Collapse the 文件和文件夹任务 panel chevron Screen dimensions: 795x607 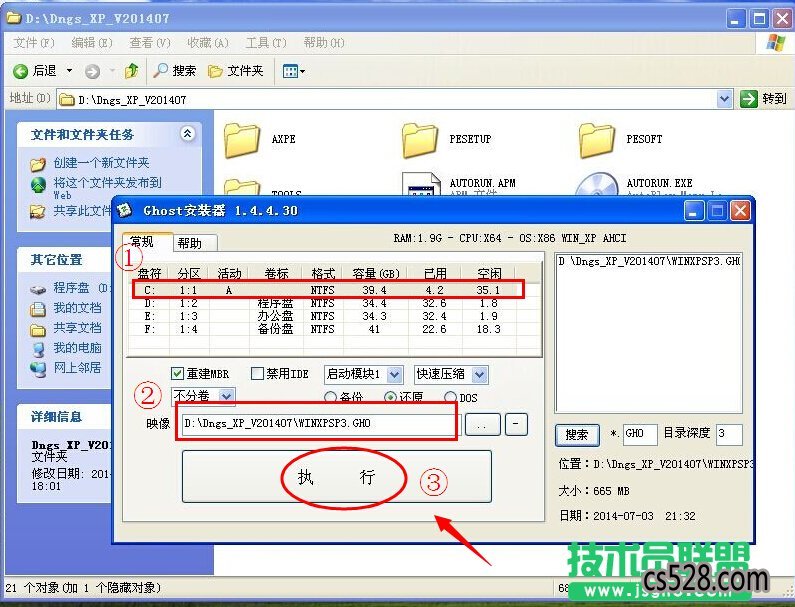(188, 134)
